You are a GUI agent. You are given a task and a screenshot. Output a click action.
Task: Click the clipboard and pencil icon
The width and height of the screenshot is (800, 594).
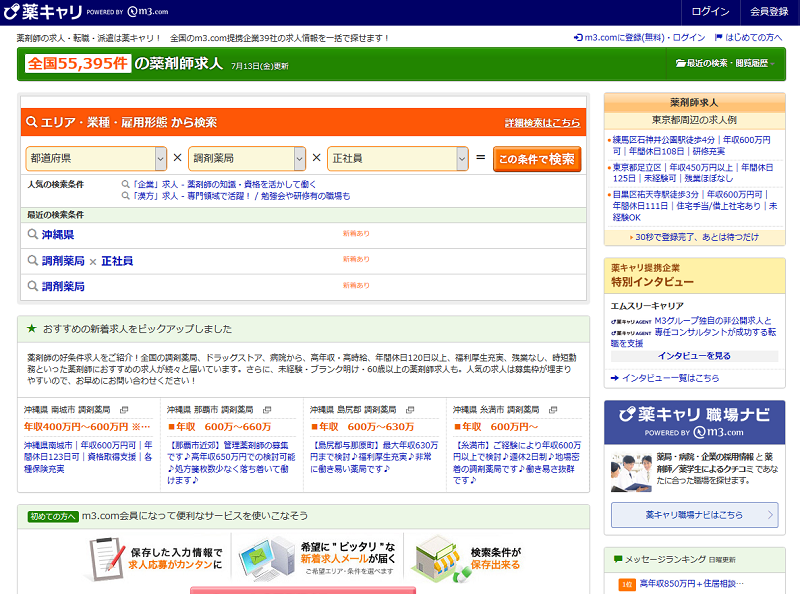107,559
